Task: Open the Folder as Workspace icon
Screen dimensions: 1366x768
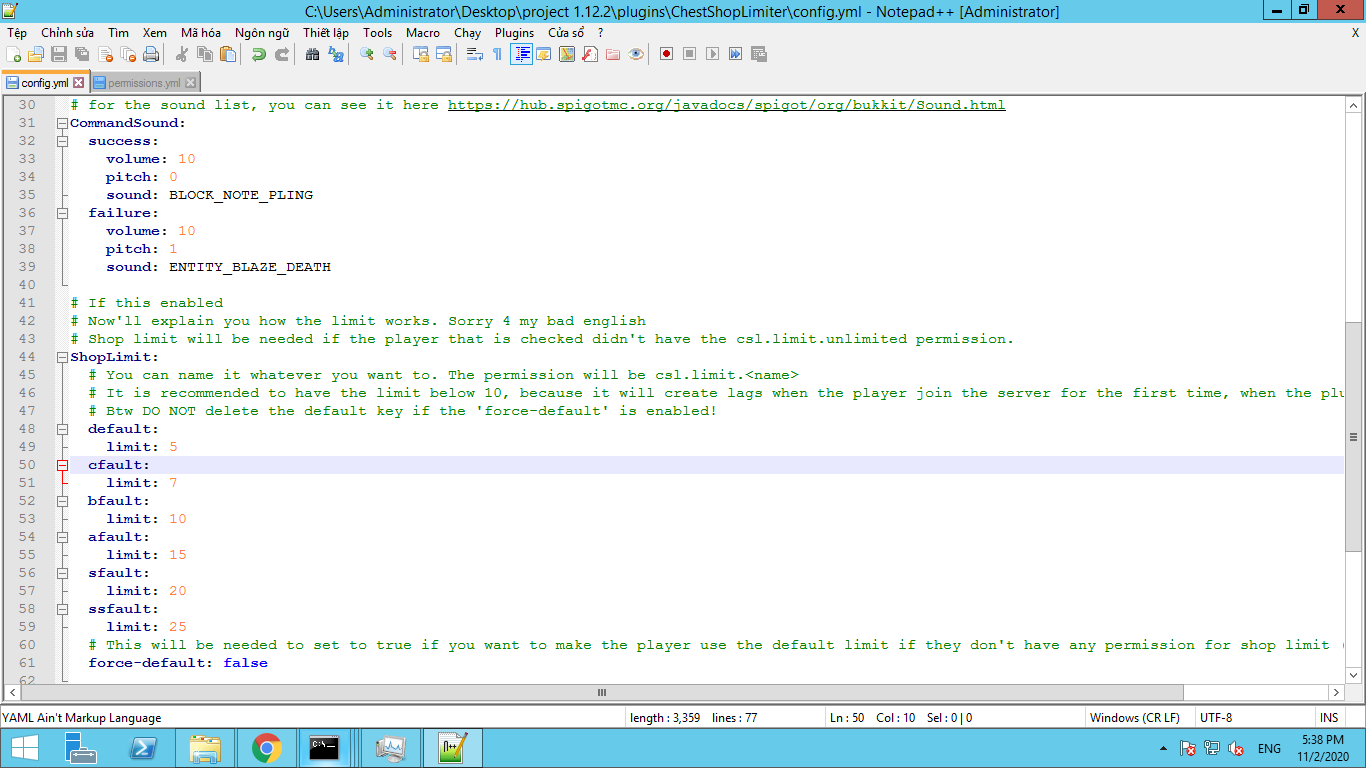Action: (x=613, y=54)
